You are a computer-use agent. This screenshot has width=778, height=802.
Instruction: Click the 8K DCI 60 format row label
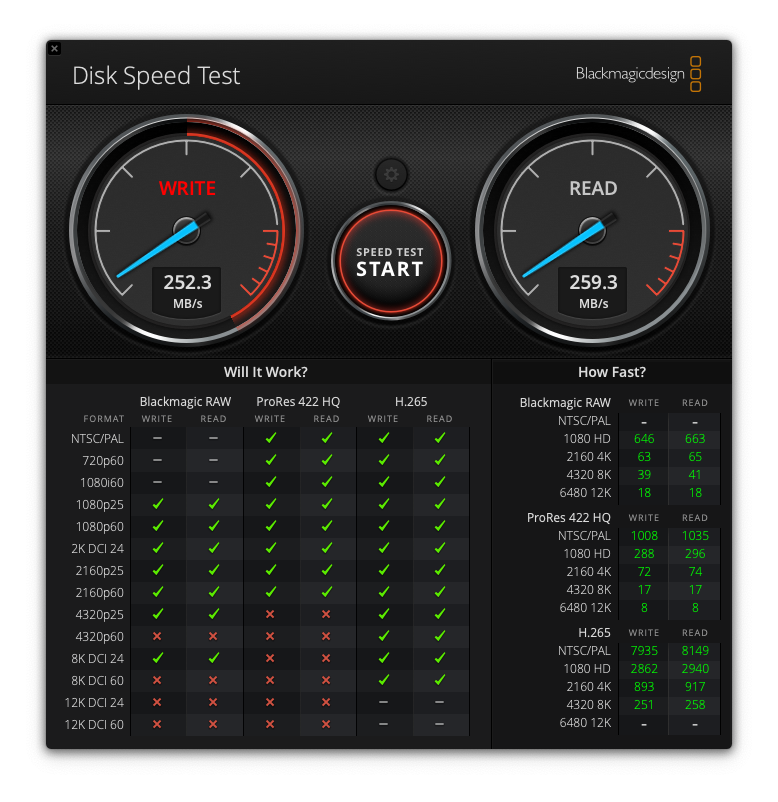pyautogui.click(x=97, y=681)
